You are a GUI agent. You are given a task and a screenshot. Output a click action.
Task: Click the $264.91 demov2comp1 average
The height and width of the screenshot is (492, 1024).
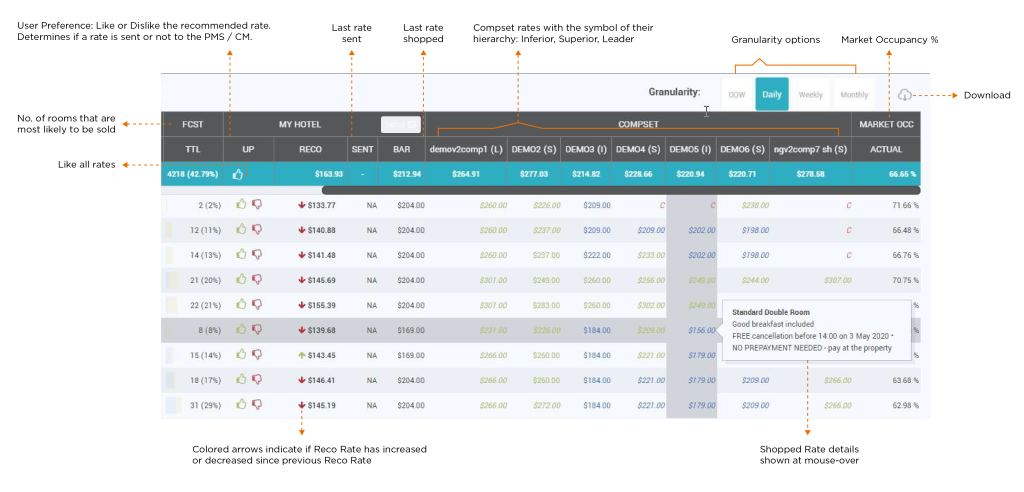(466, 174)
